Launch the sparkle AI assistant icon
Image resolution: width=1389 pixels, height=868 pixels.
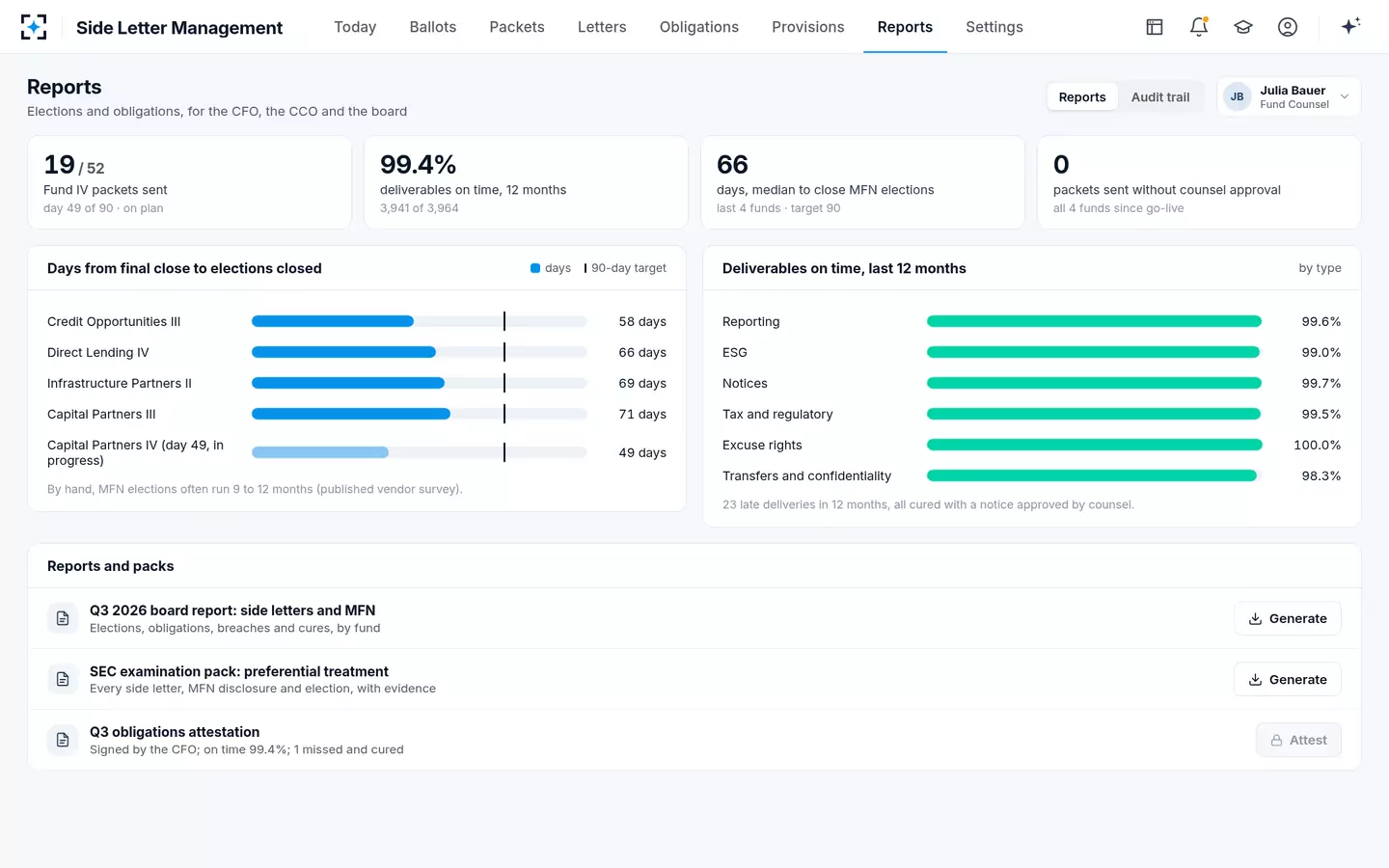[x=1350, y=26]
